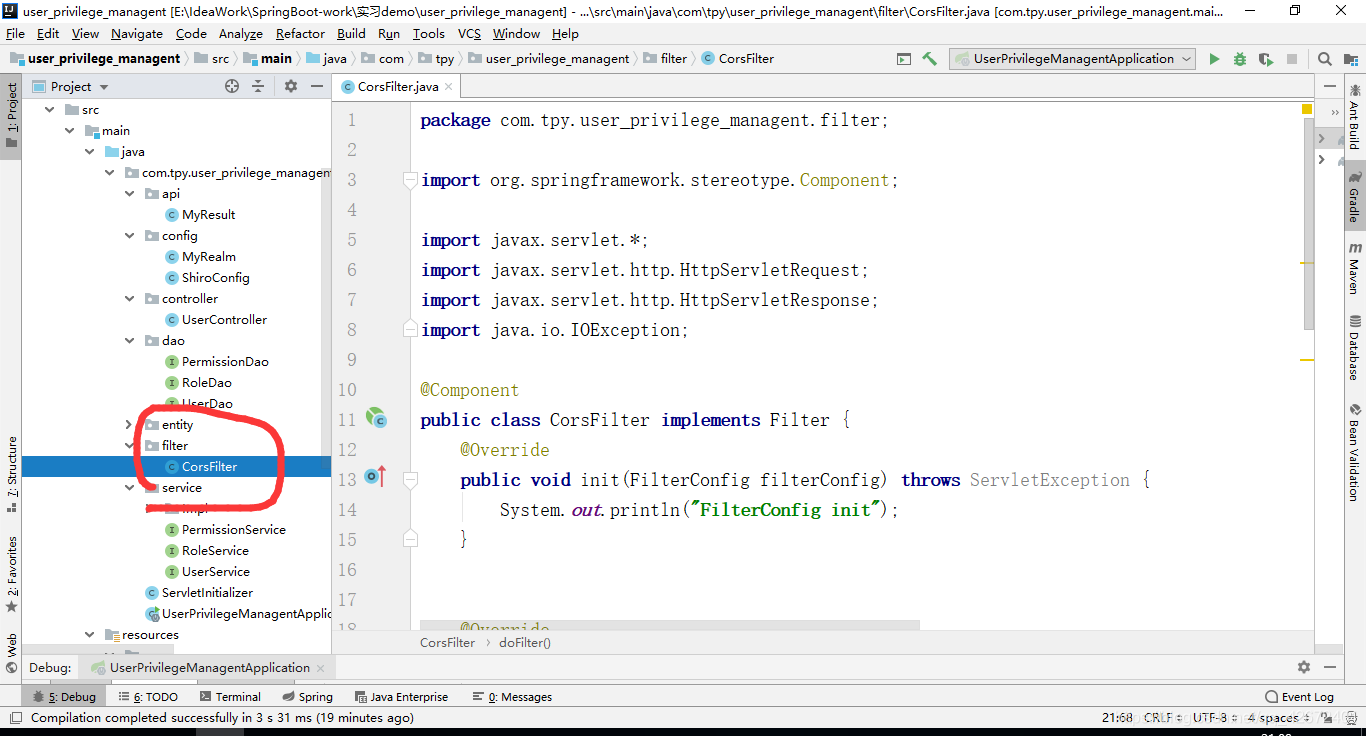Image resolution: width=1366 pixels, height=736 pixels.
Task: Click implements-method gutter icon at line 13
Action: (376, 478)
